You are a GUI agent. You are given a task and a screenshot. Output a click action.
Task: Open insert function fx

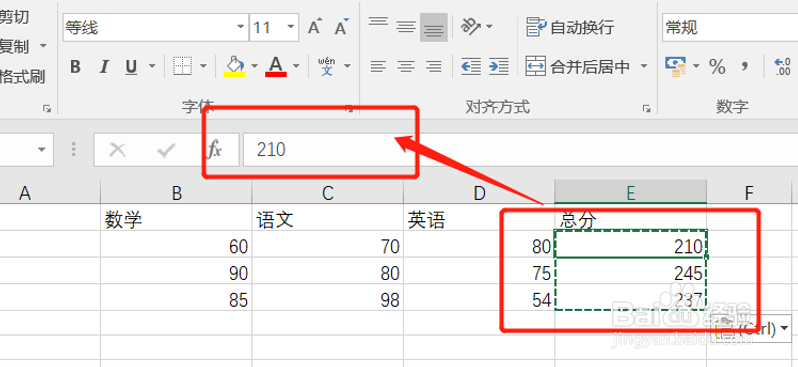point(215,150)
